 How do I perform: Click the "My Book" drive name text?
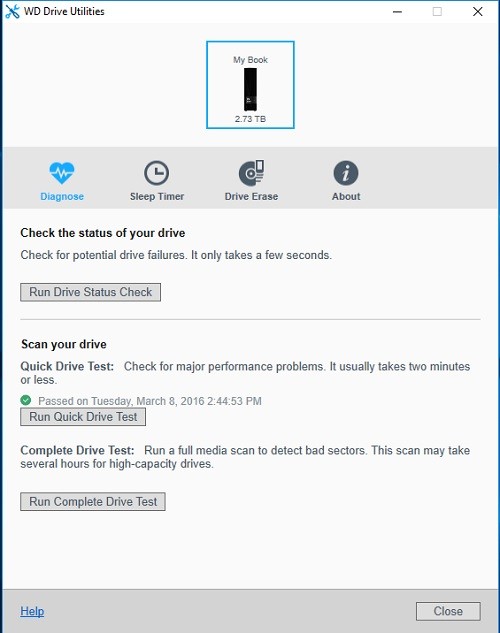[250, 60]
